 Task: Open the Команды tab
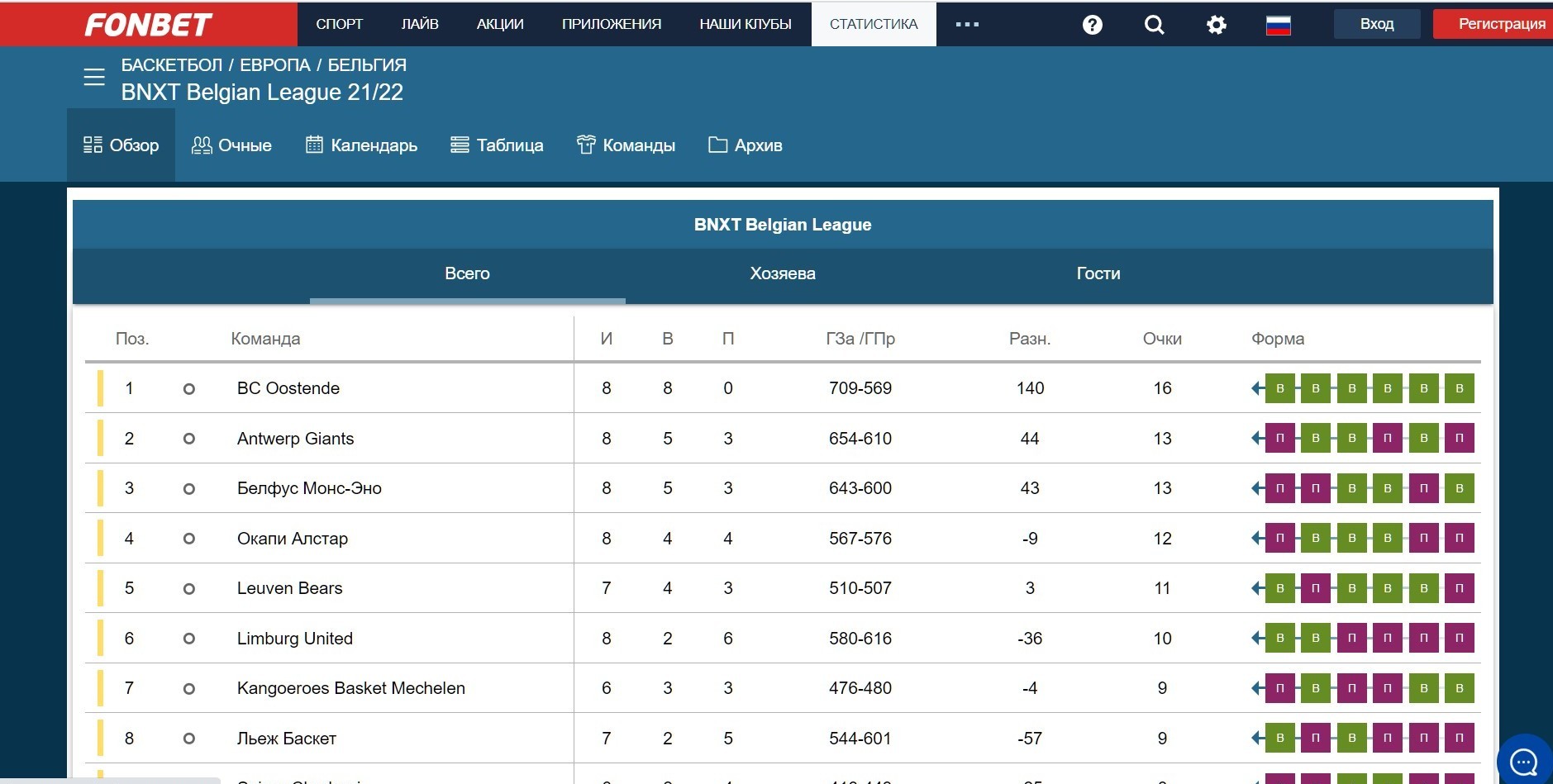coord(626,145)
